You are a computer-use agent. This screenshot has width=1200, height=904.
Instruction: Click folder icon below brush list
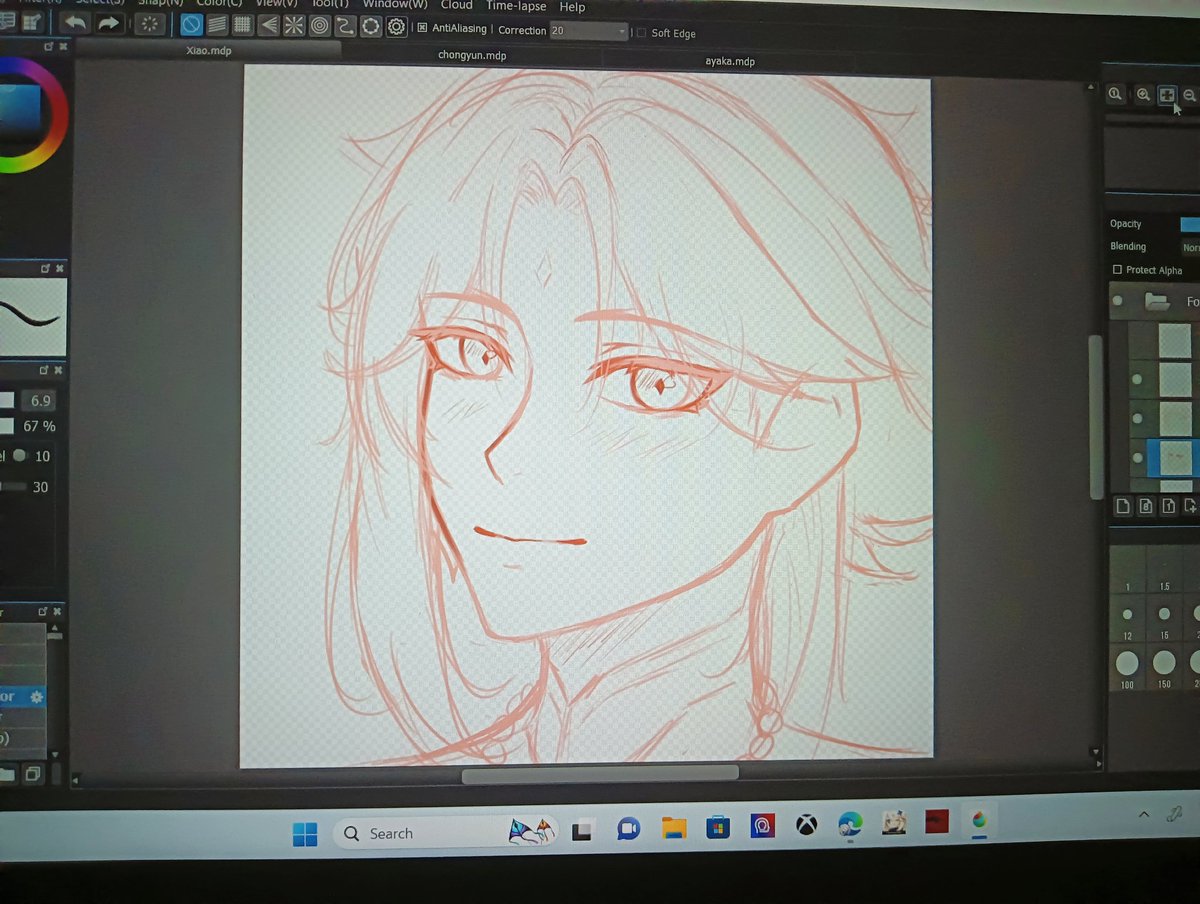click(7, 774)
